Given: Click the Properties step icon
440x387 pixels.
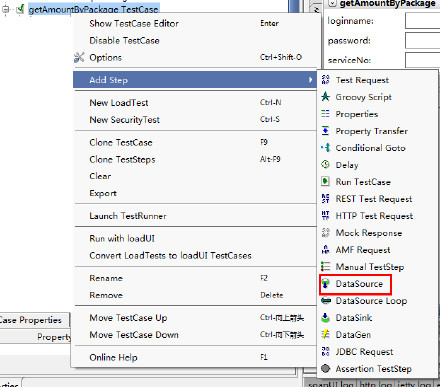Looking at the screenshot, I should pyautogui.click(x=325, y=114).
